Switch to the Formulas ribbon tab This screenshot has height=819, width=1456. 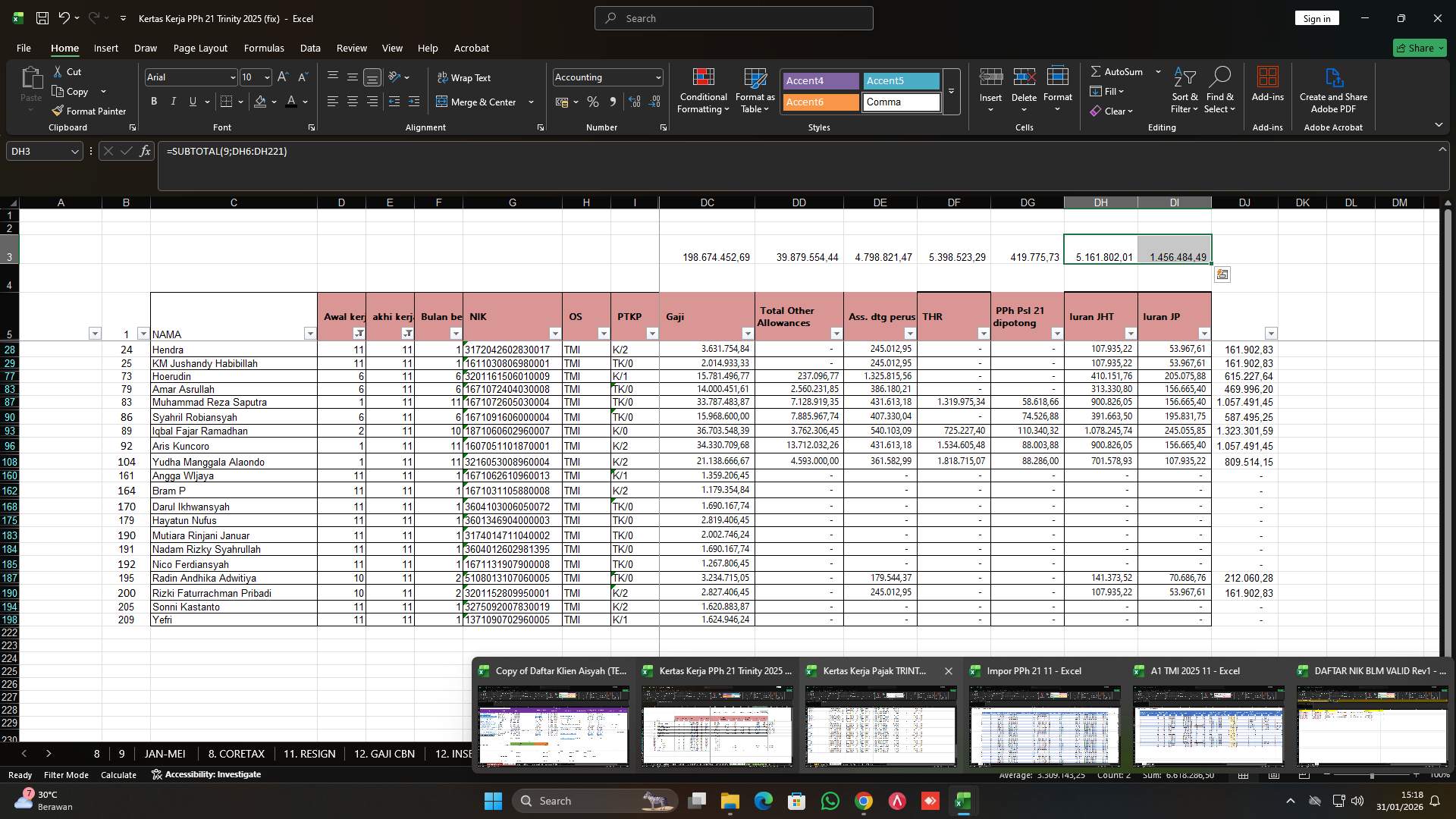pyautogui.click(x=263, y=48)
